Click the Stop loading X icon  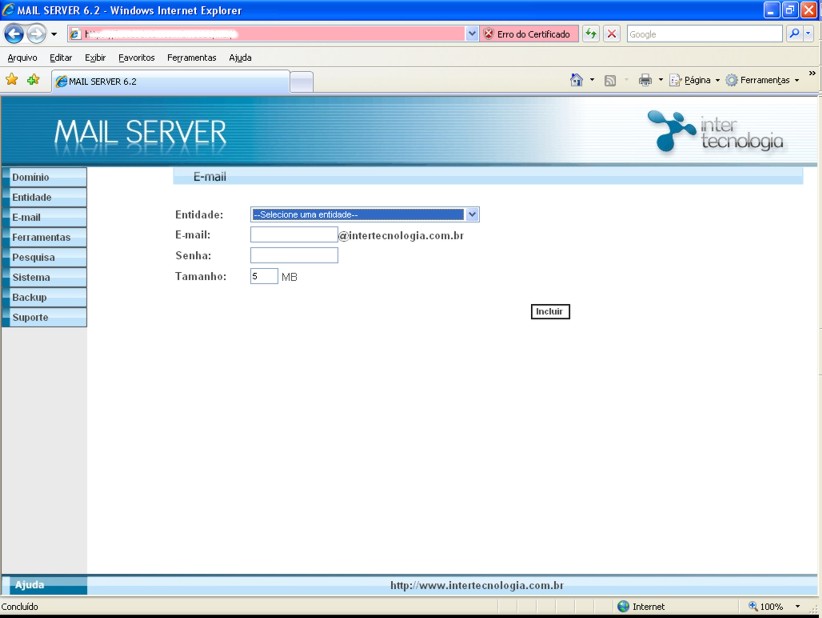611,34
